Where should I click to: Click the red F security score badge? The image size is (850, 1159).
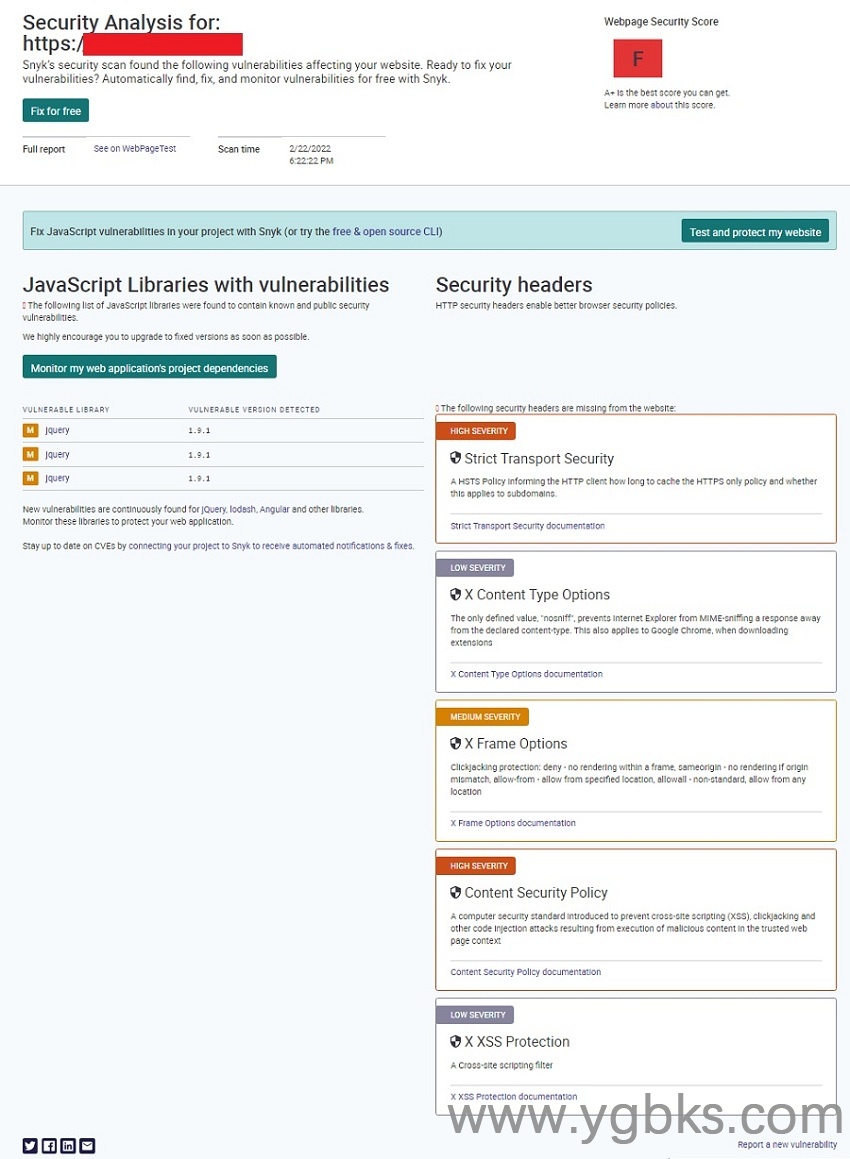point(637,58)
